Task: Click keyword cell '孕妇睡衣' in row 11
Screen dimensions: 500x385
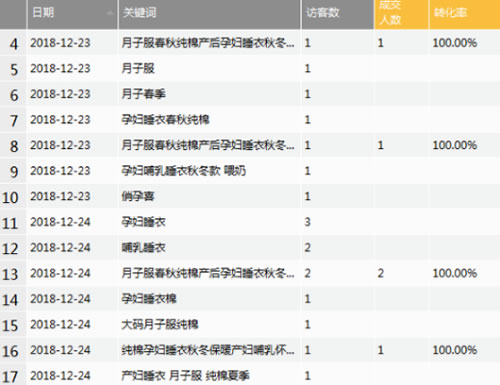Action: [143, 222]
